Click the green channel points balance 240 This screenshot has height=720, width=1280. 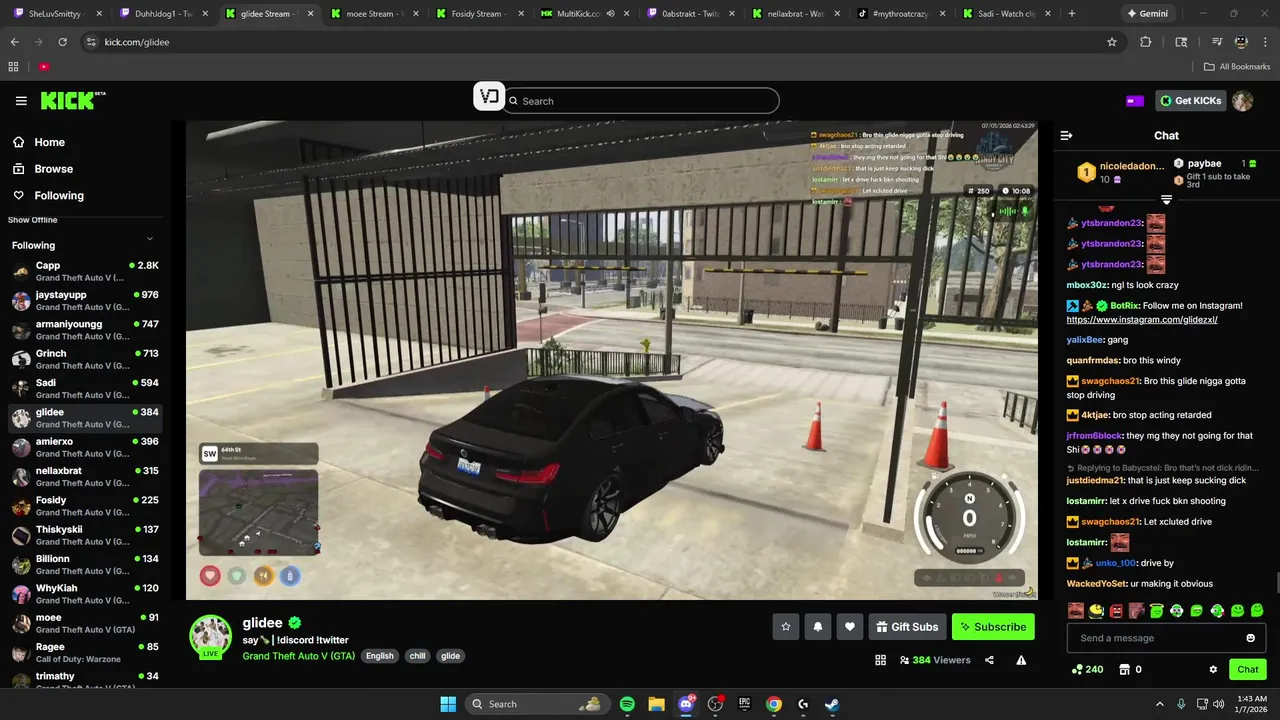(1087, 669)
